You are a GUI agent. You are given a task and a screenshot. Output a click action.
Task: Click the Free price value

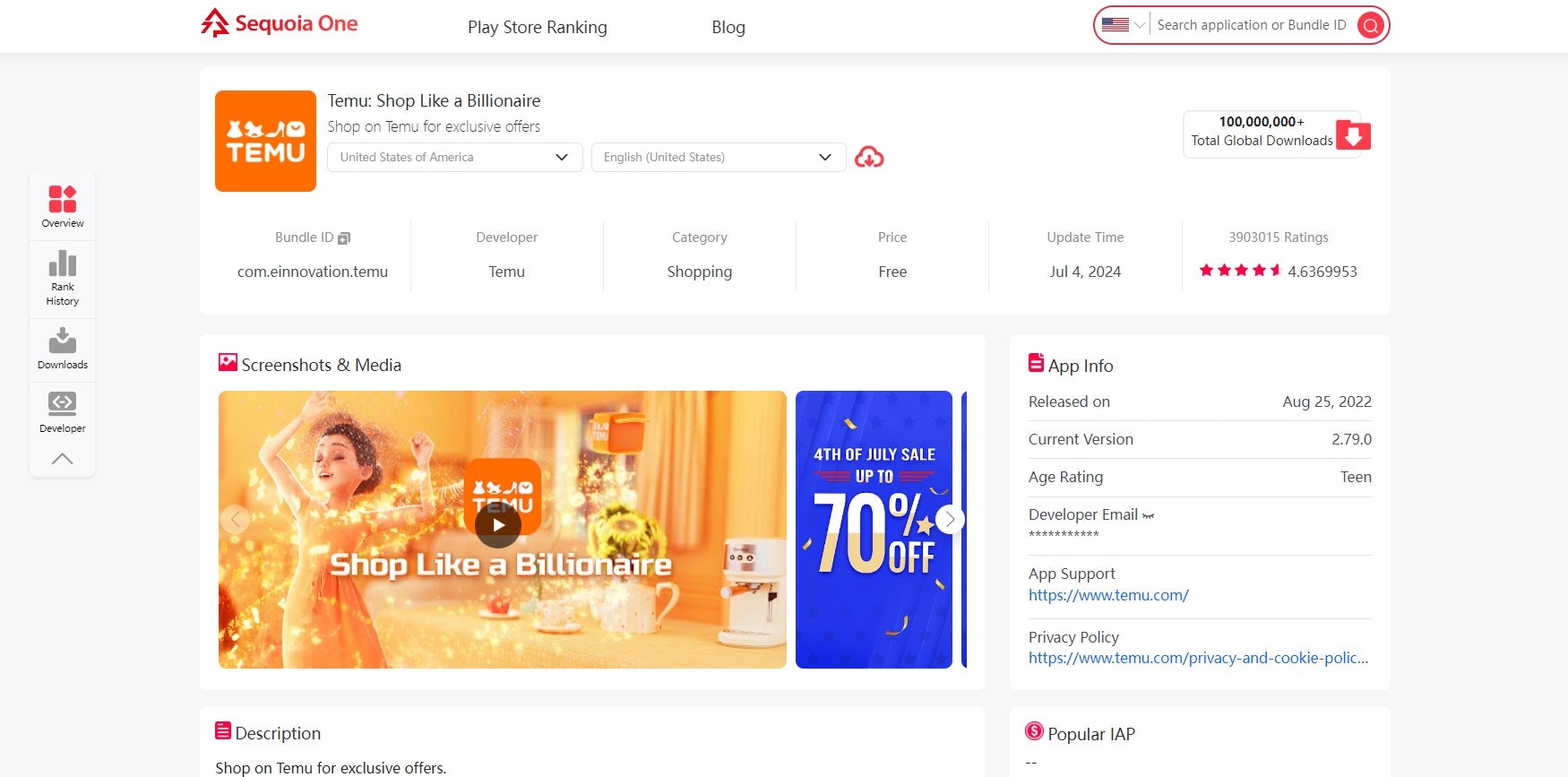coord(892,272)
